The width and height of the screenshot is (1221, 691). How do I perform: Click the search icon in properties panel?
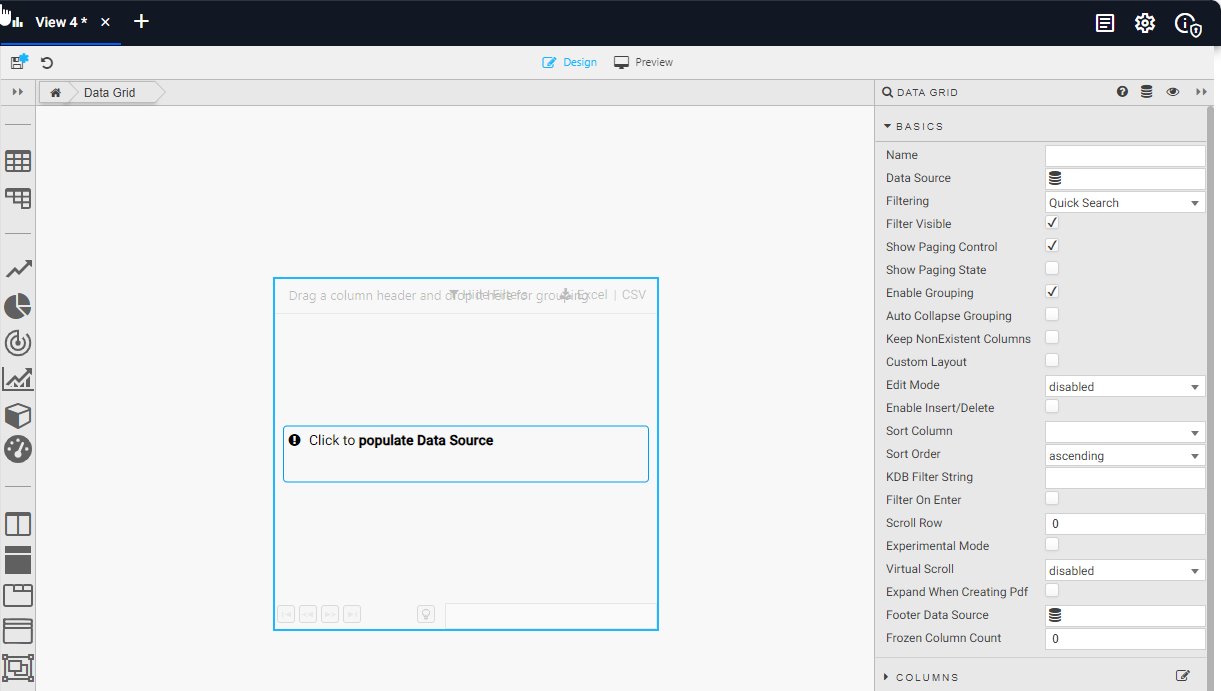887,92
